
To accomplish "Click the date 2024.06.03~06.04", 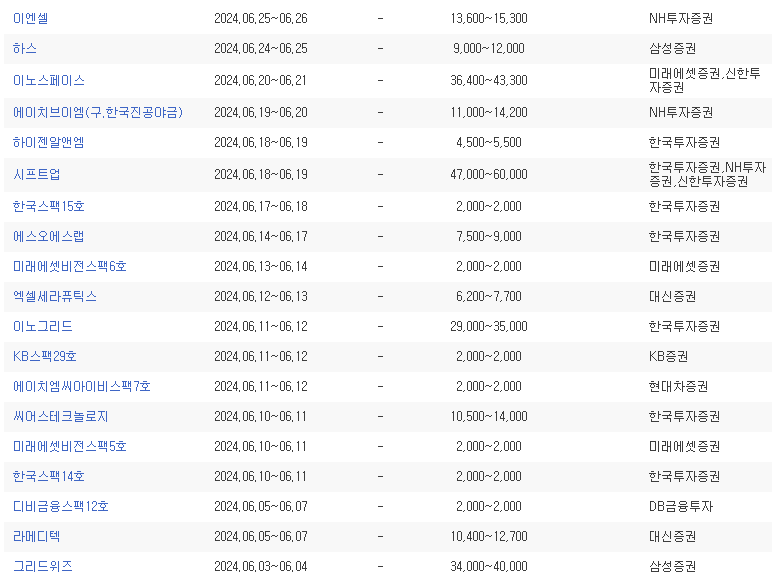I will pos(261,567).
